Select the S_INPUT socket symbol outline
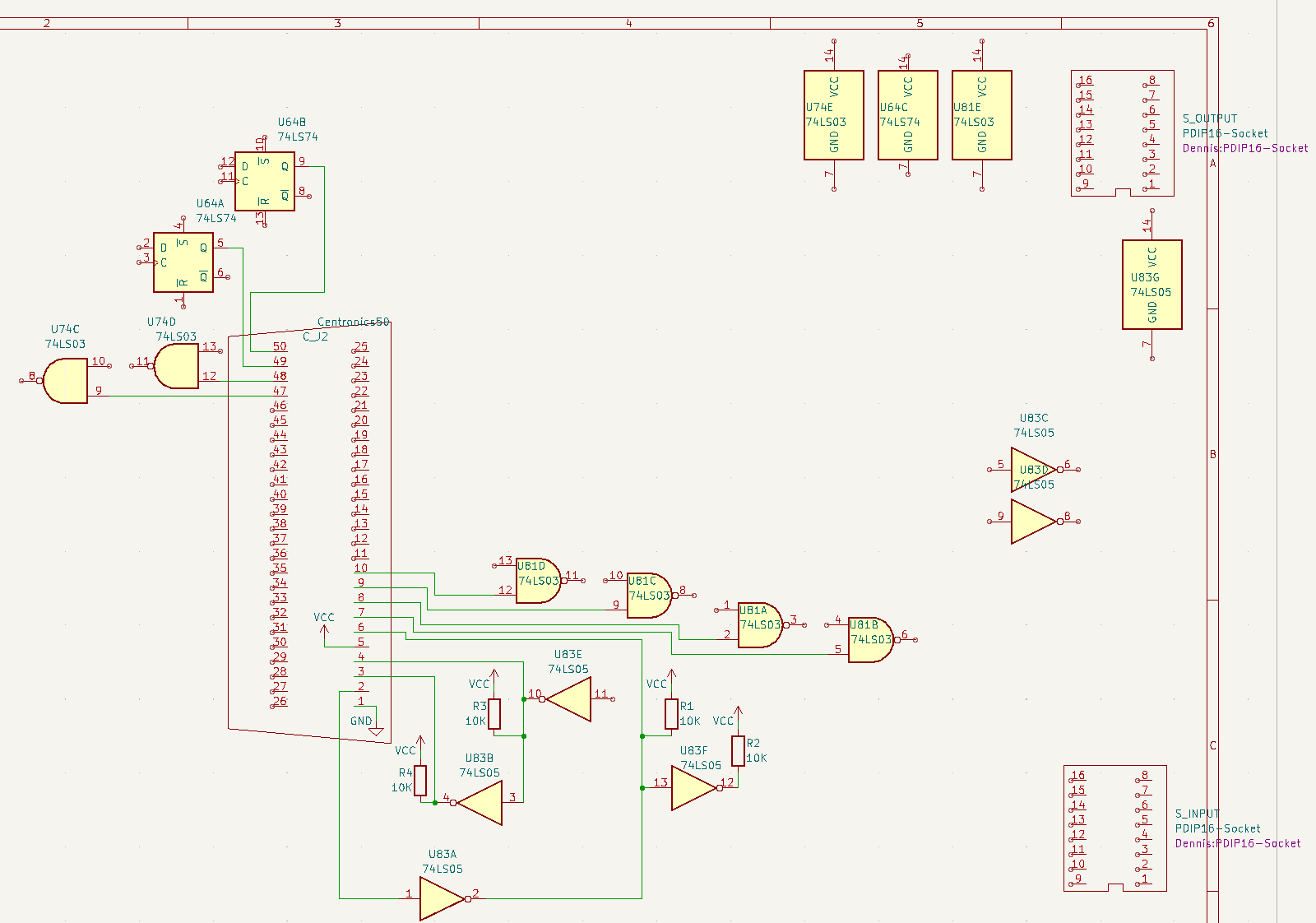The image size is (1316, 923). coord(1115,828)
